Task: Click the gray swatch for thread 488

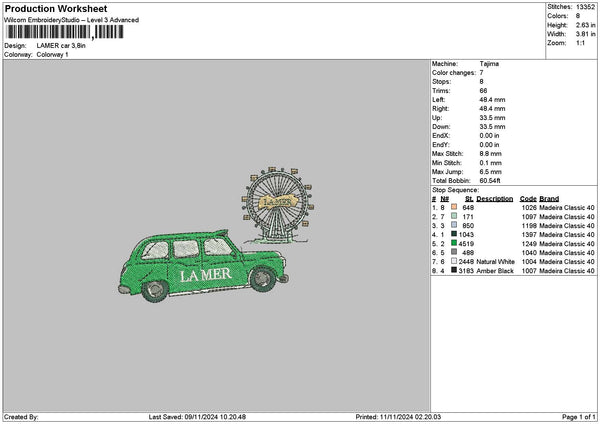Action: point(454,252)
